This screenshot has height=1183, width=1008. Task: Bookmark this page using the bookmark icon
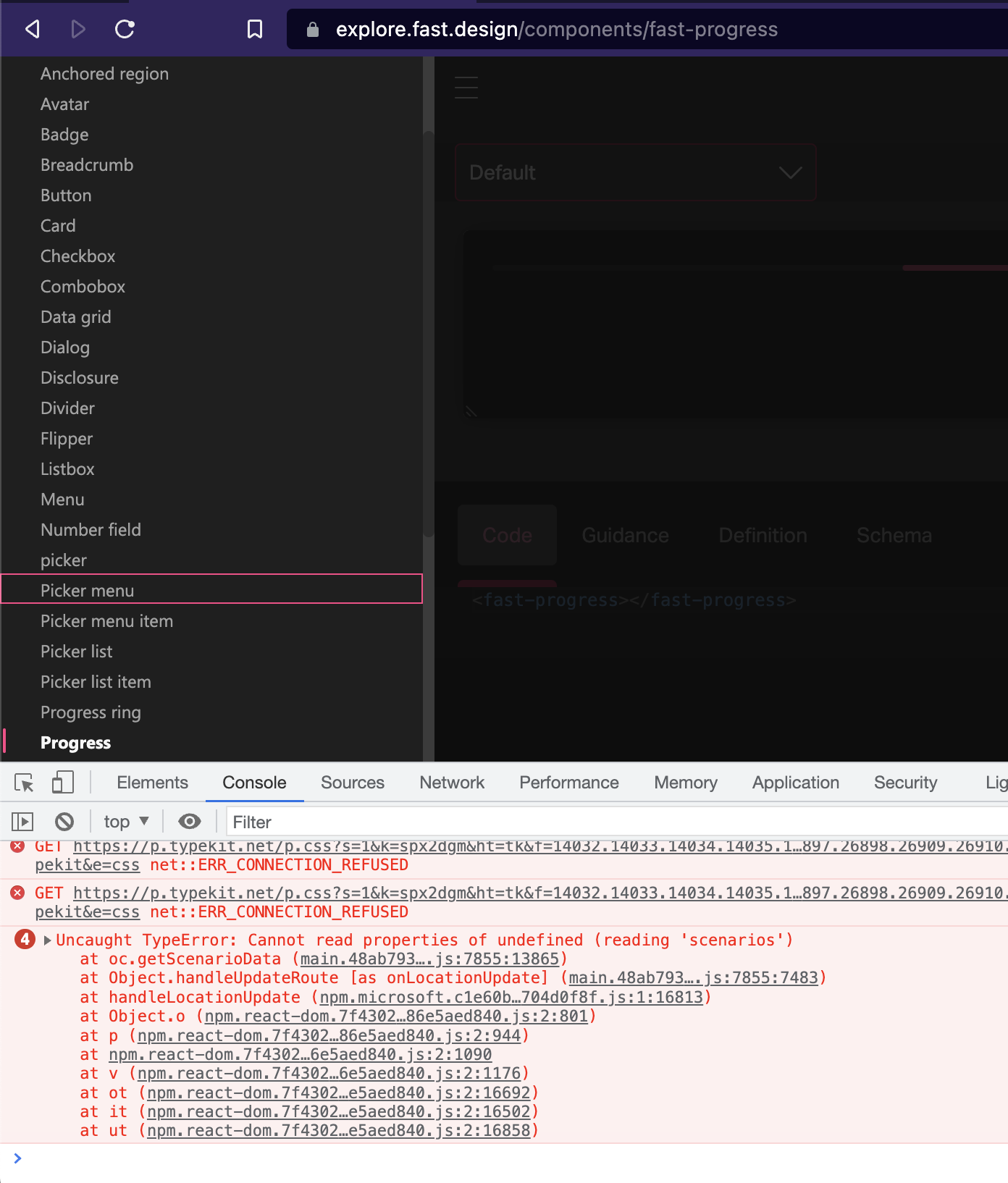pos(255,29)
